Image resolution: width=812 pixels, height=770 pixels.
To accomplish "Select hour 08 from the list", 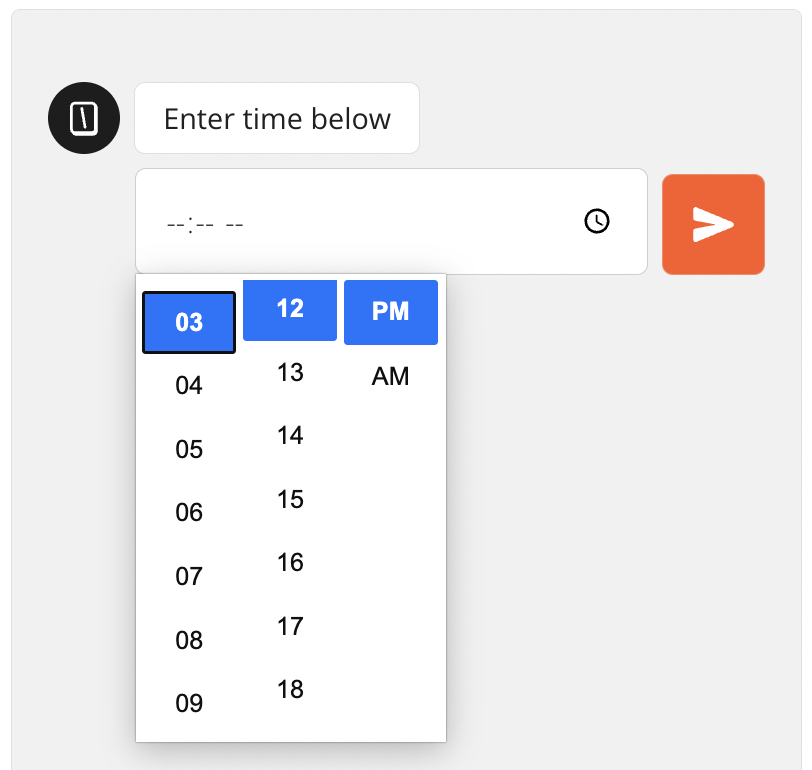I will (189, 640).
